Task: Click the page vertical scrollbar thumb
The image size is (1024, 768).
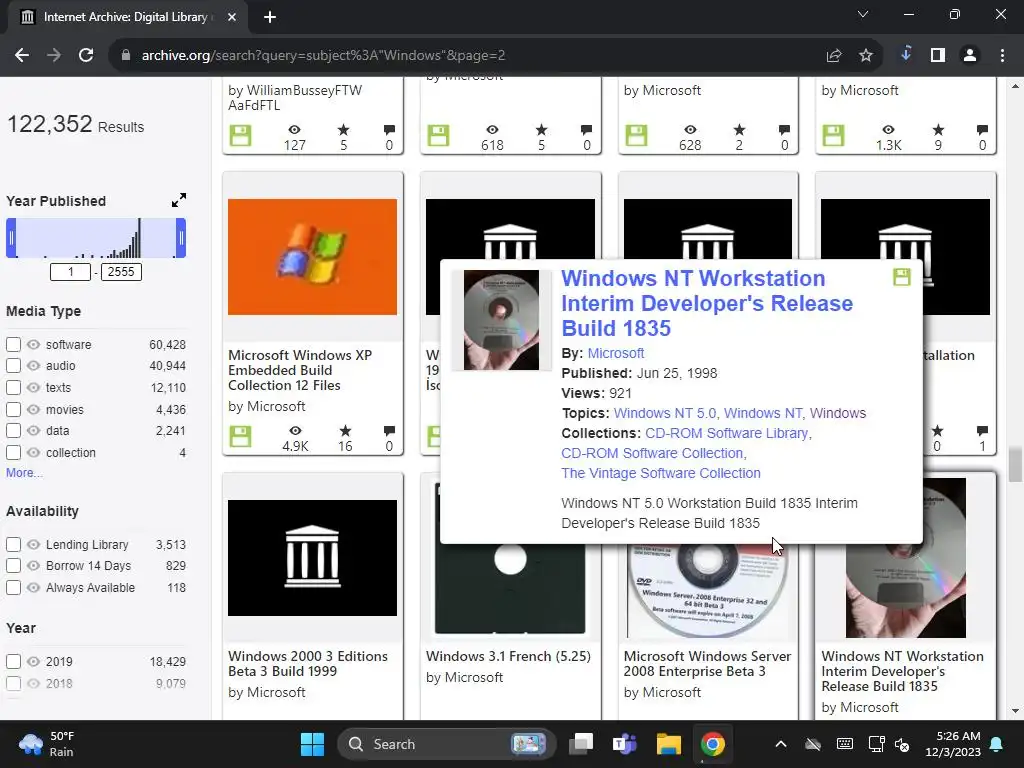Action: point(1014,464)
